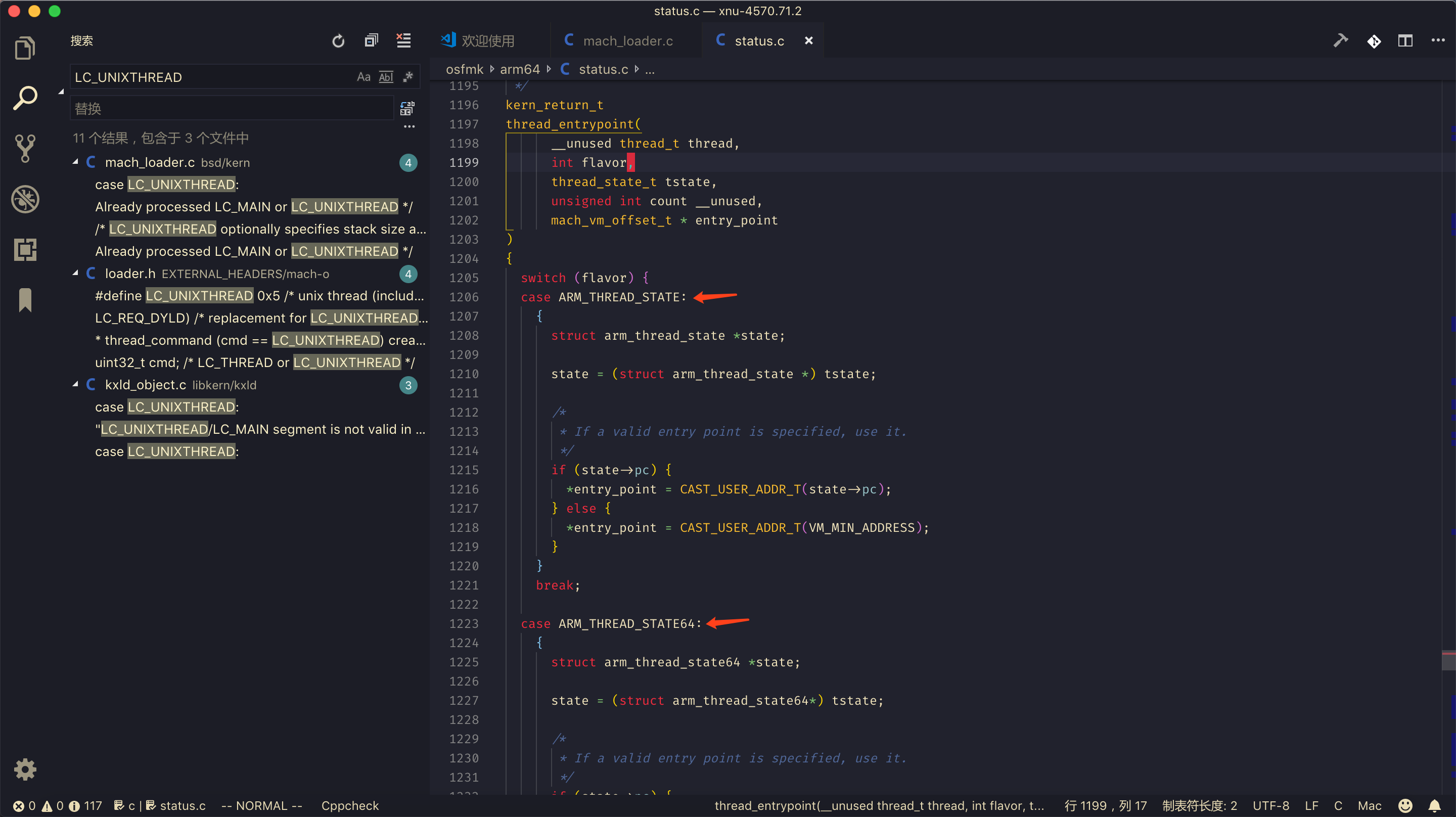
Task: Toggle Use Regular Expression option
Action: click(408, 77)
